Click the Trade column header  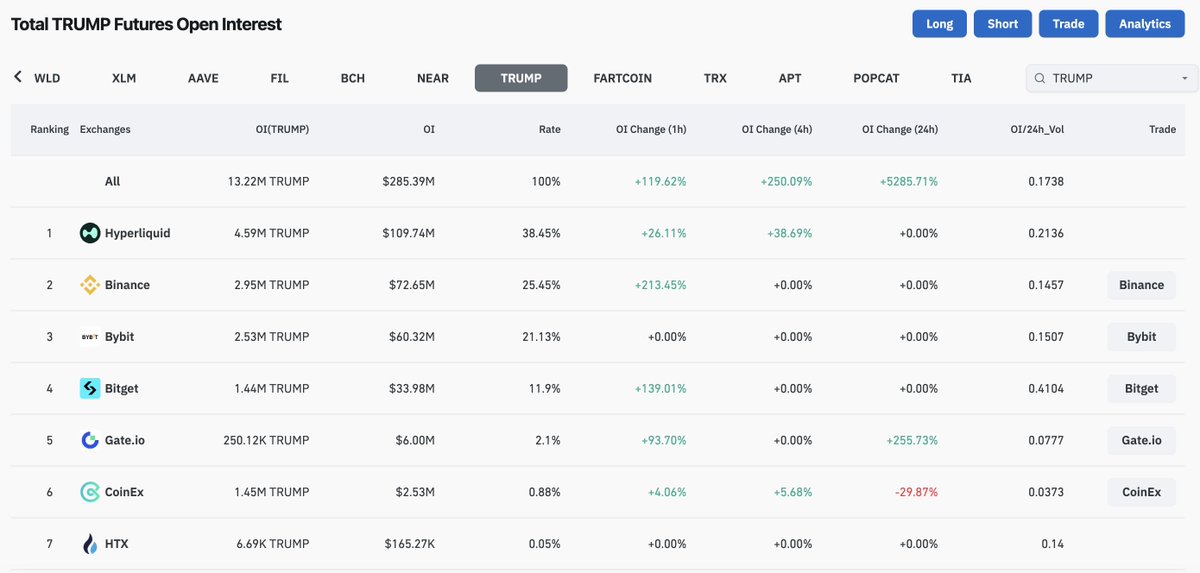(x=1162, y=129)
